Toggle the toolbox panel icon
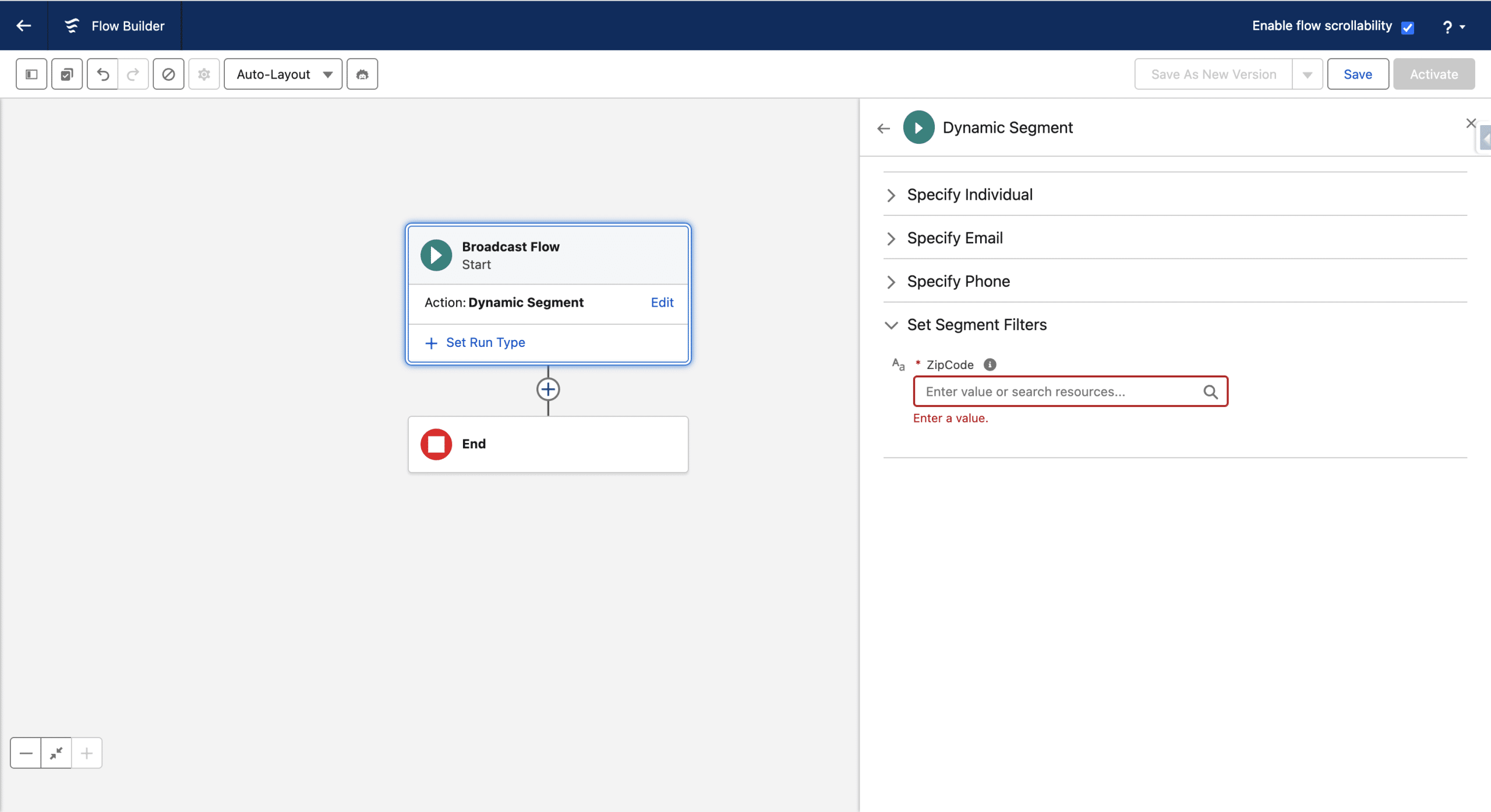This screenshot has width=1491, height=812. point(31,74)
